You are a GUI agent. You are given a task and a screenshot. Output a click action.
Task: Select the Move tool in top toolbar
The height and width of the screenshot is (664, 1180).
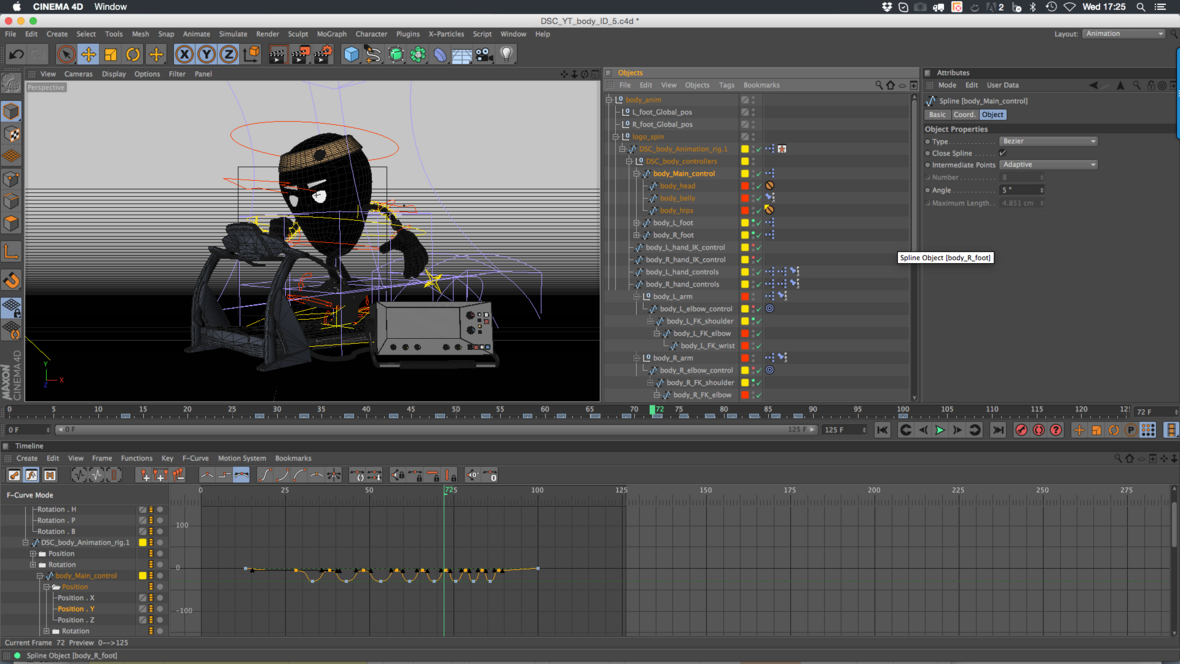point(88,55)
